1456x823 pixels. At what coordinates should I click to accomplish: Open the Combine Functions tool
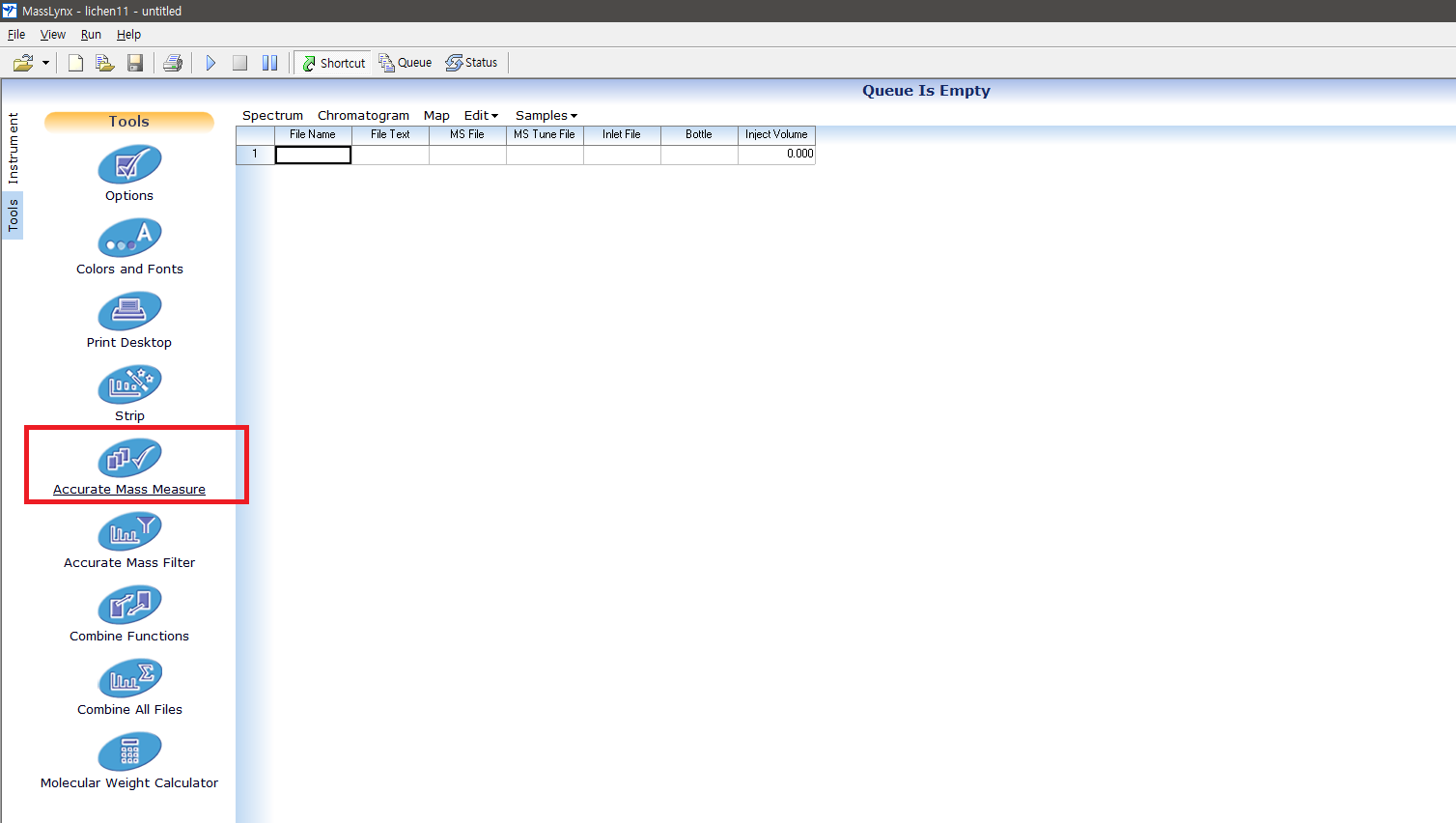129,614
